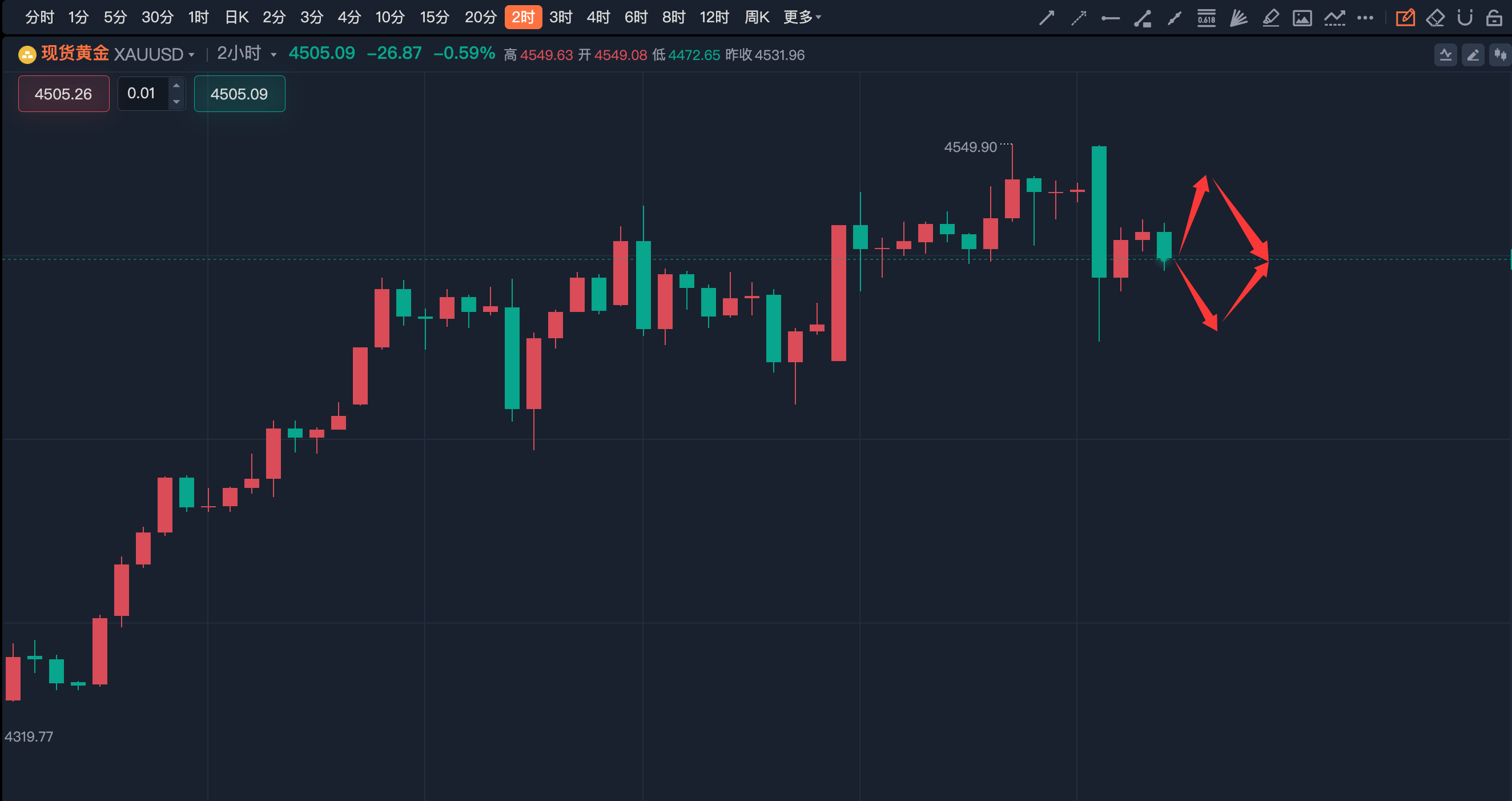Switch to the 日K timeframe tab
The image size is (1512, 801).
pos(236,17)
